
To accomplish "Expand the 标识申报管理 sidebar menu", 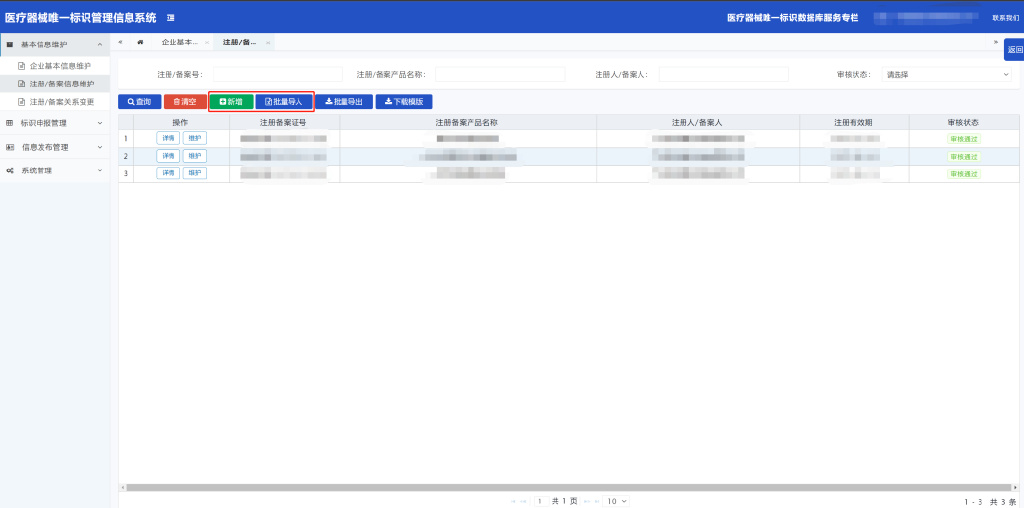I will tap(54, 123).
